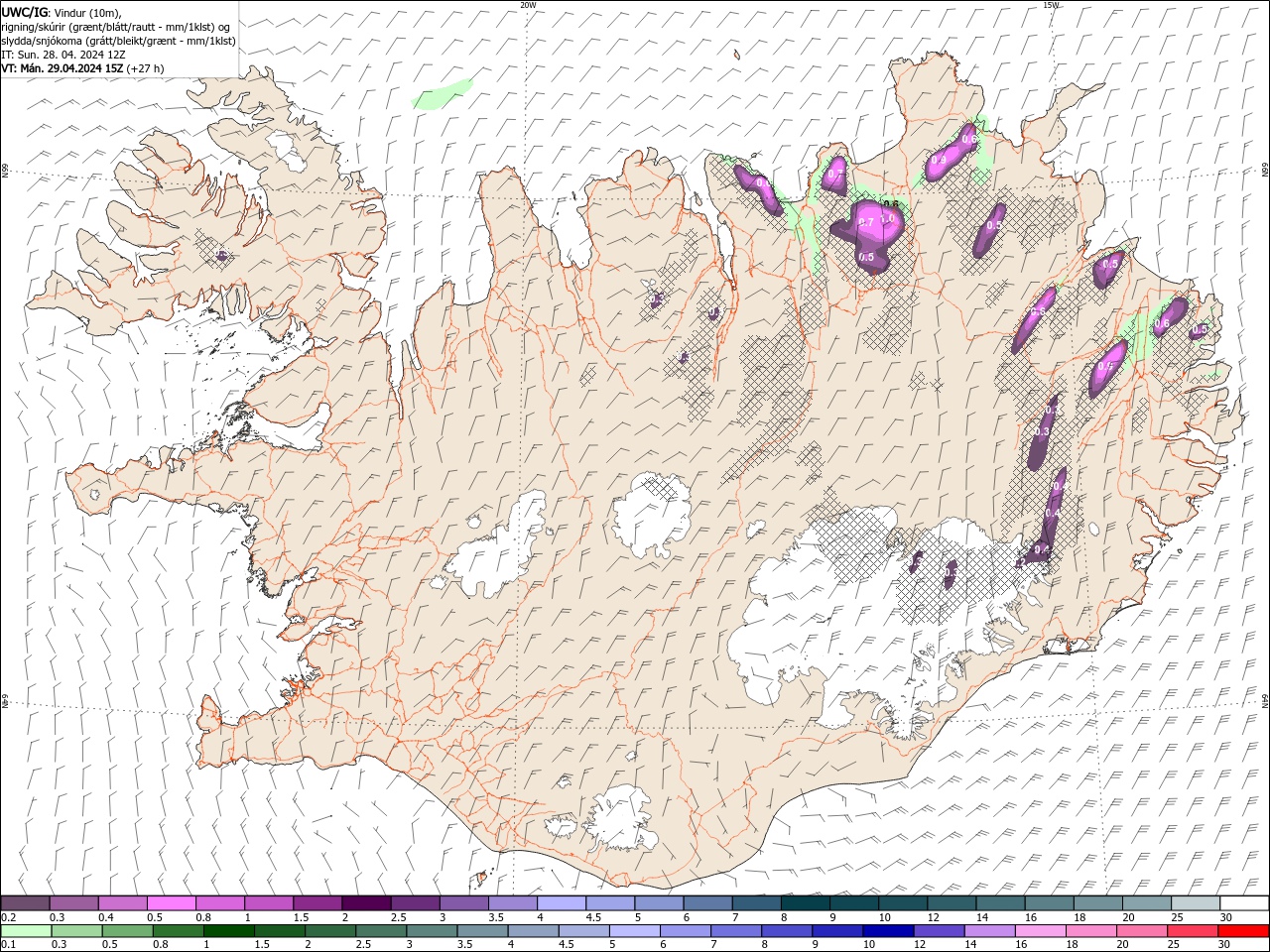Click the "20W" longitude label at top

528,5
